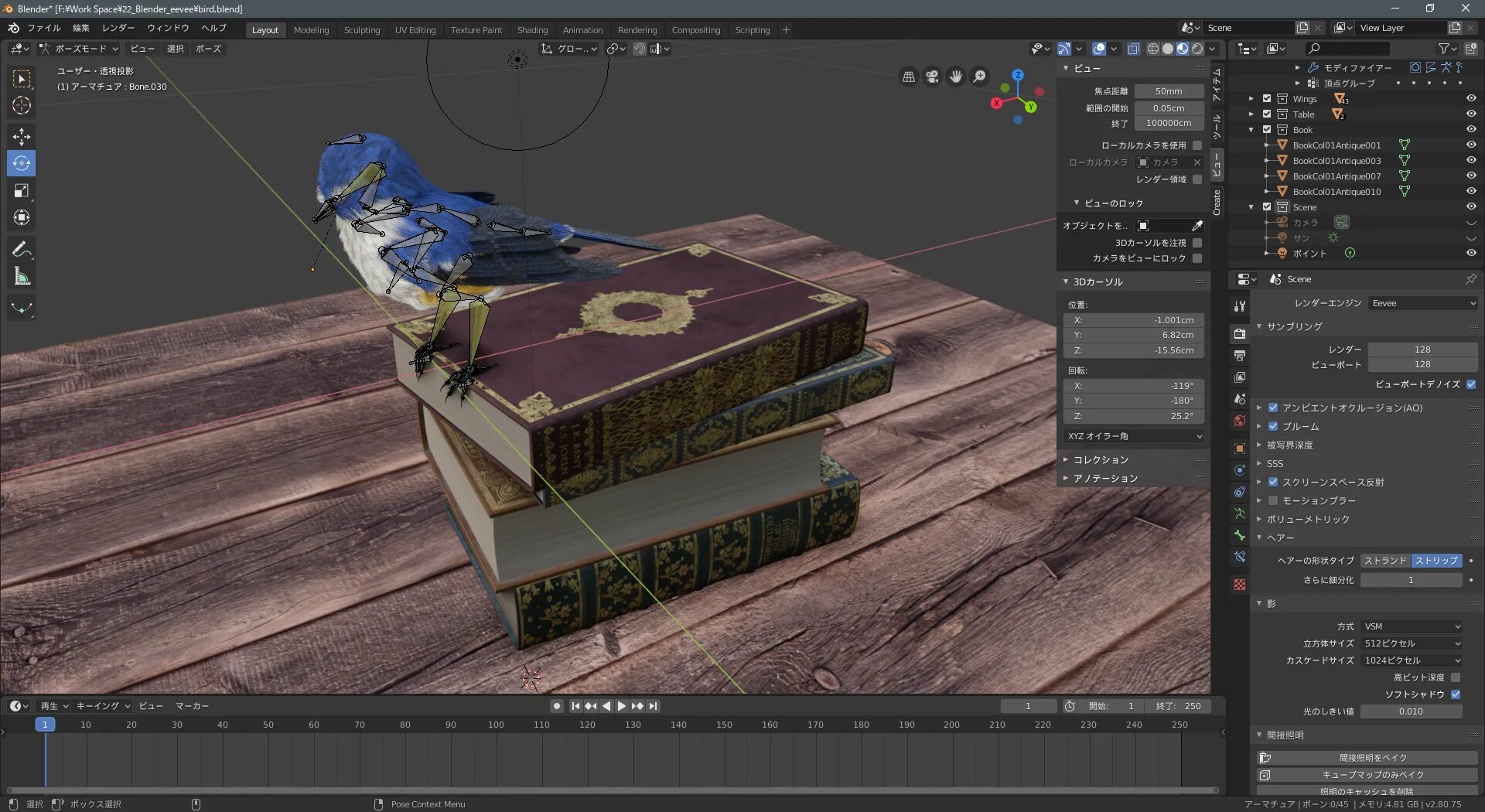Switch to the Modeling workspace tab
The height and width of the screenshot is (812, 1485).
point(311,30)
